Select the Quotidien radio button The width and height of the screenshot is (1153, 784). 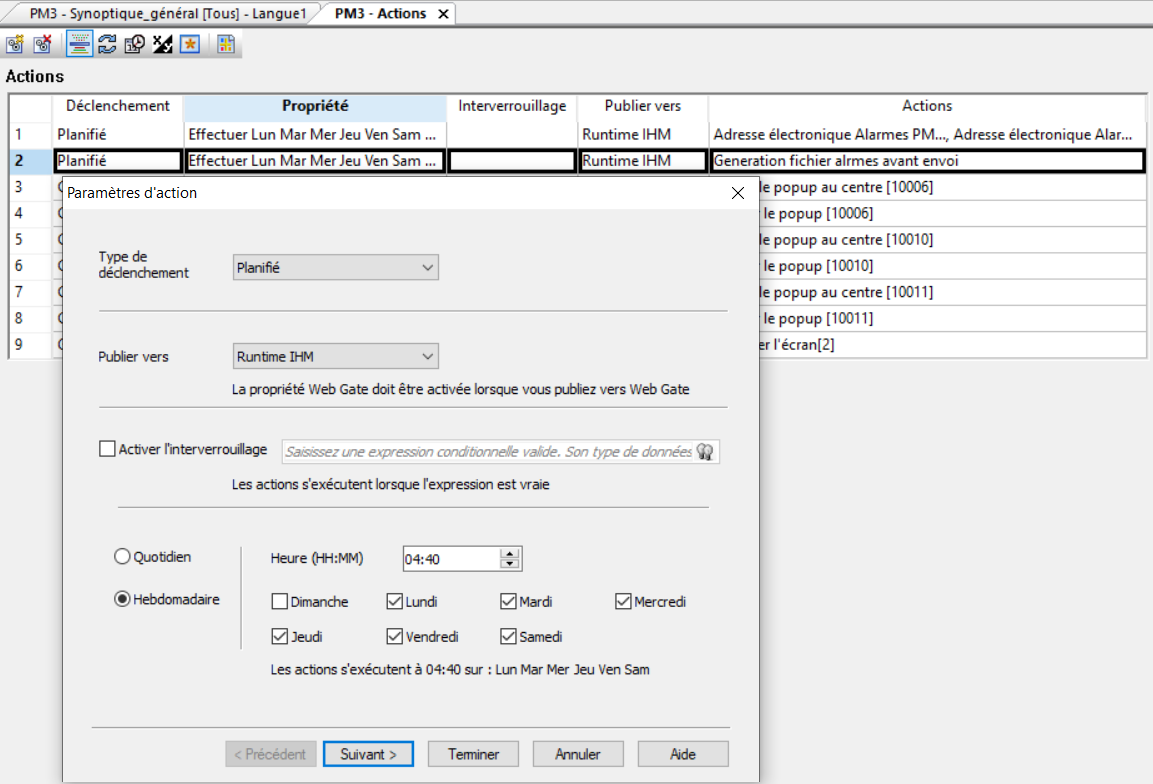[123, 557]
